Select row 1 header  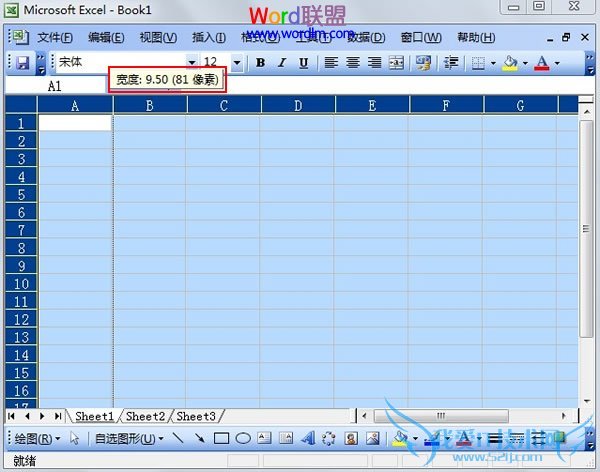point(21,123)
